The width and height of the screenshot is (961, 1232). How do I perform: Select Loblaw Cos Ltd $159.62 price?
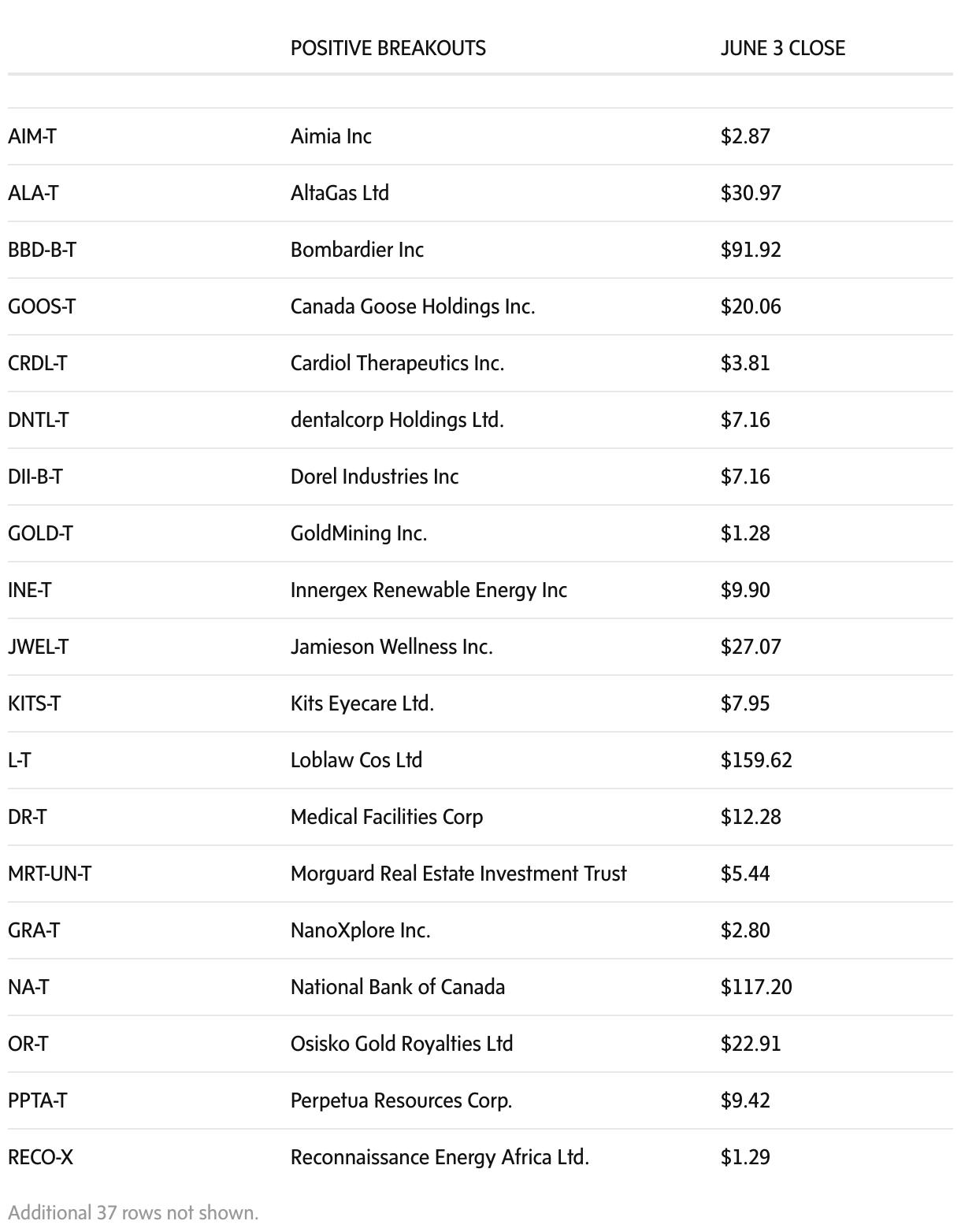point(756,760)
